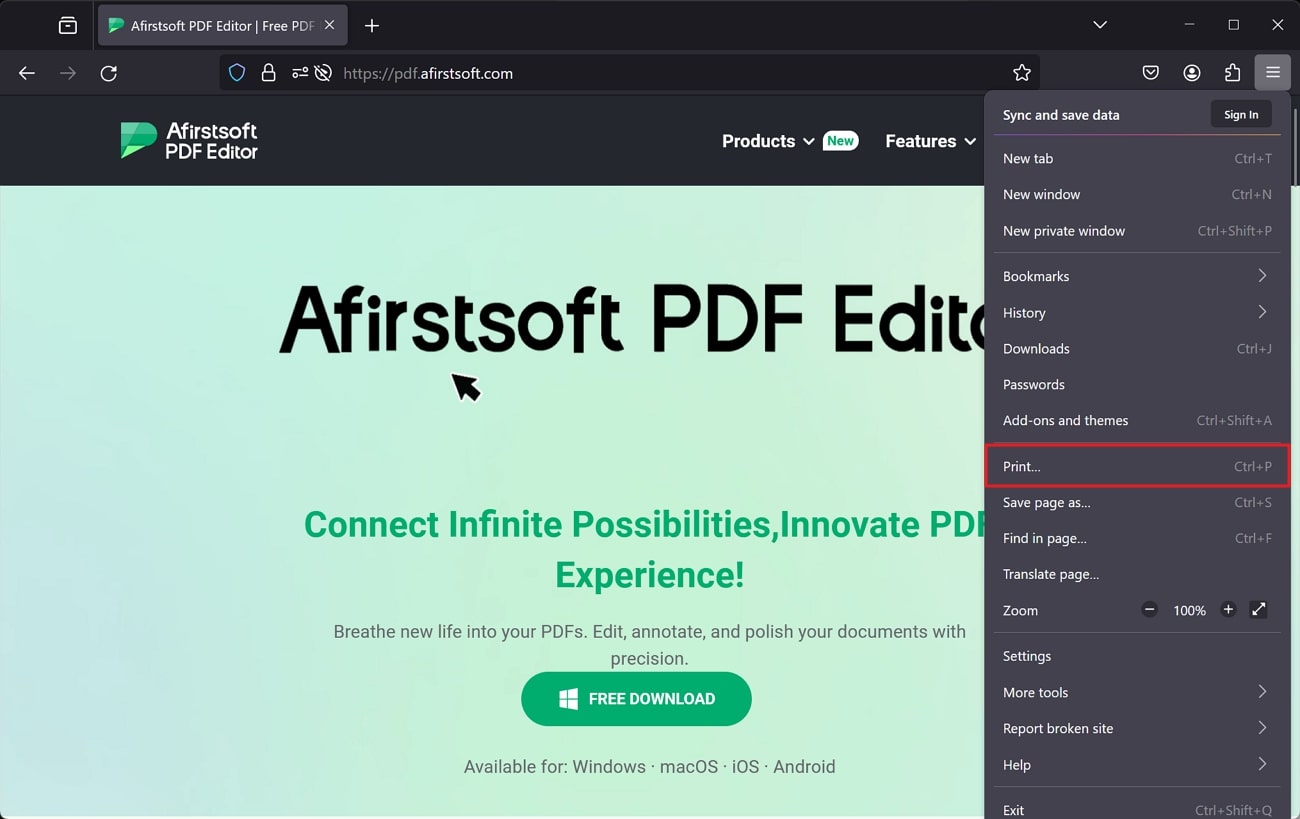
Task: Open Downloads from the menu
Action: [x=1137, y=348]
